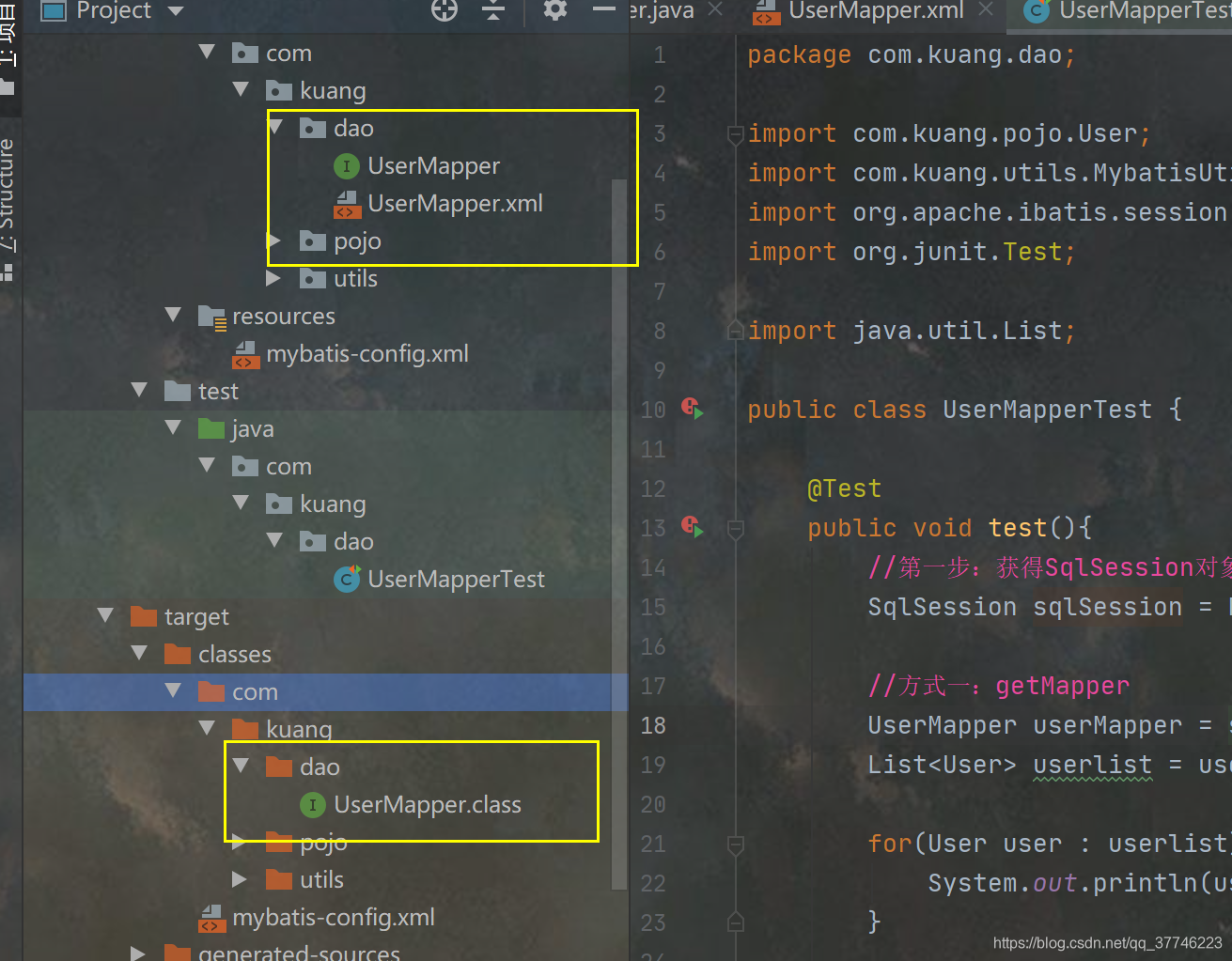
Task: Select UserMapper.xml in main dao package
Action: pyautogui.click(x=455, y=203)
